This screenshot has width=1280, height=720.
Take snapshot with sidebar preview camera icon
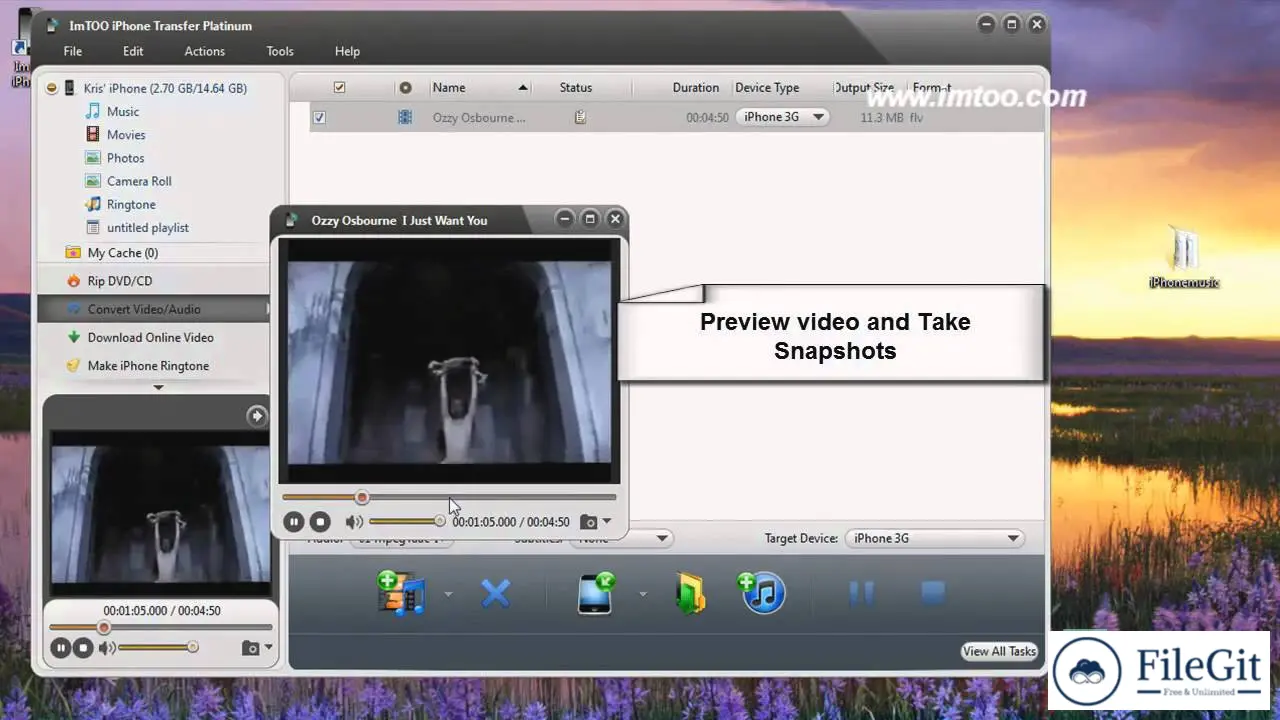pyautogui.click(x=250, y=648)
